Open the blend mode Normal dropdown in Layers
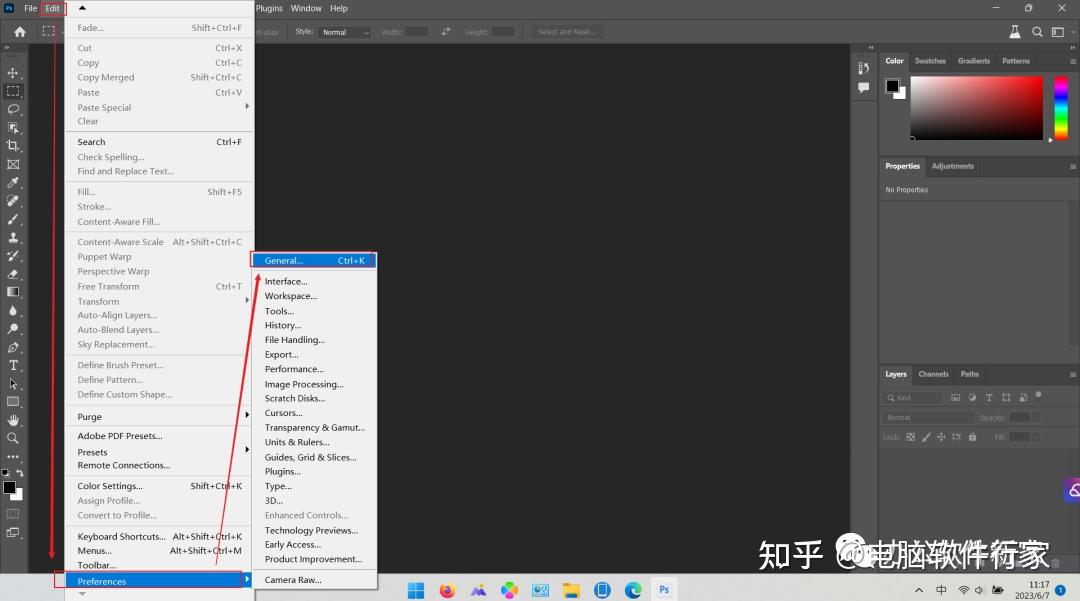1080x601 pixels. tap(927, 418)
